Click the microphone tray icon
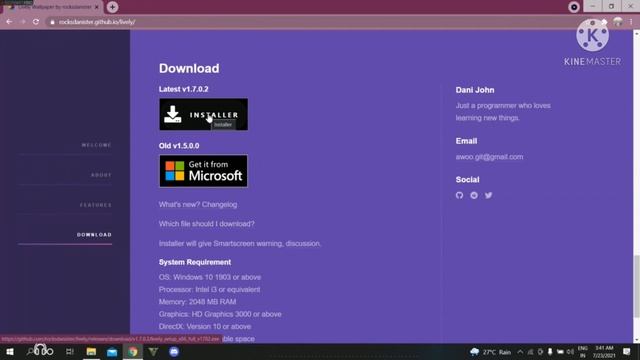 point(550,352)
